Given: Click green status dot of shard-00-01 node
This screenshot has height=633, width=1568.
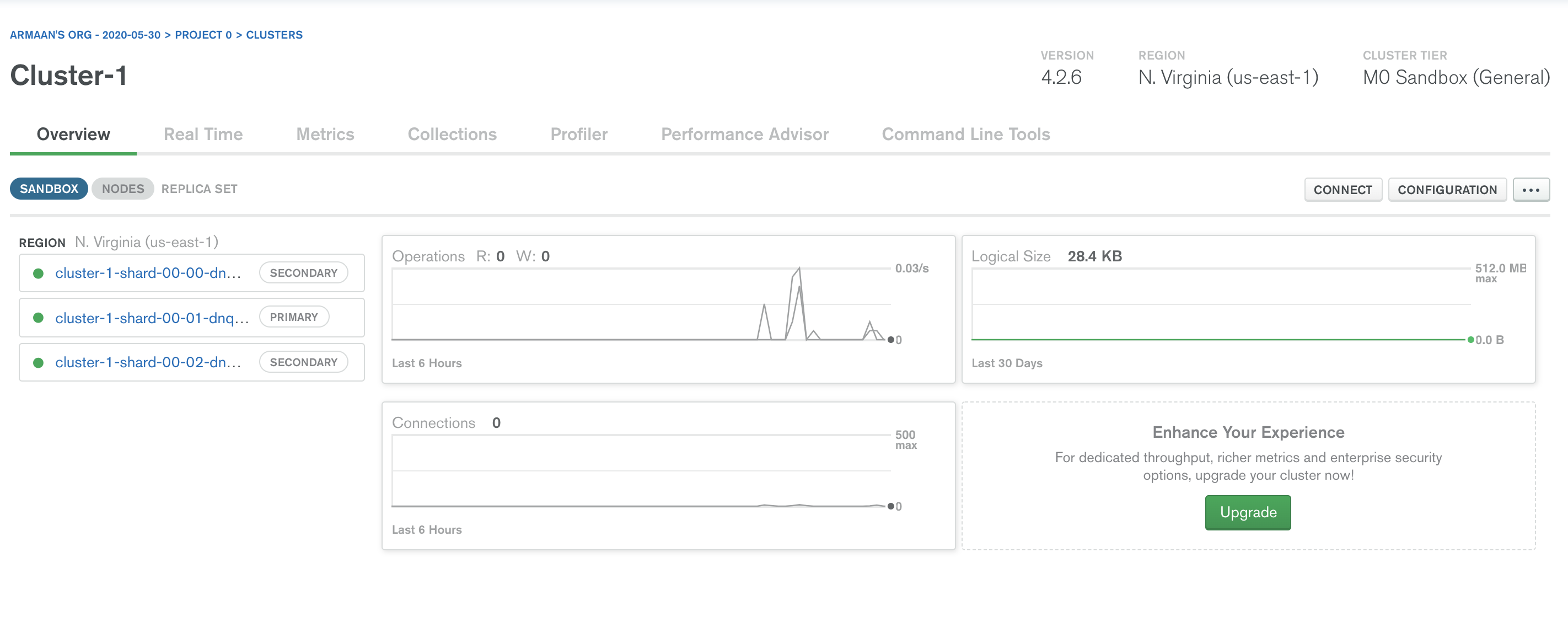Looking at the screenshot, I should 37,318.
